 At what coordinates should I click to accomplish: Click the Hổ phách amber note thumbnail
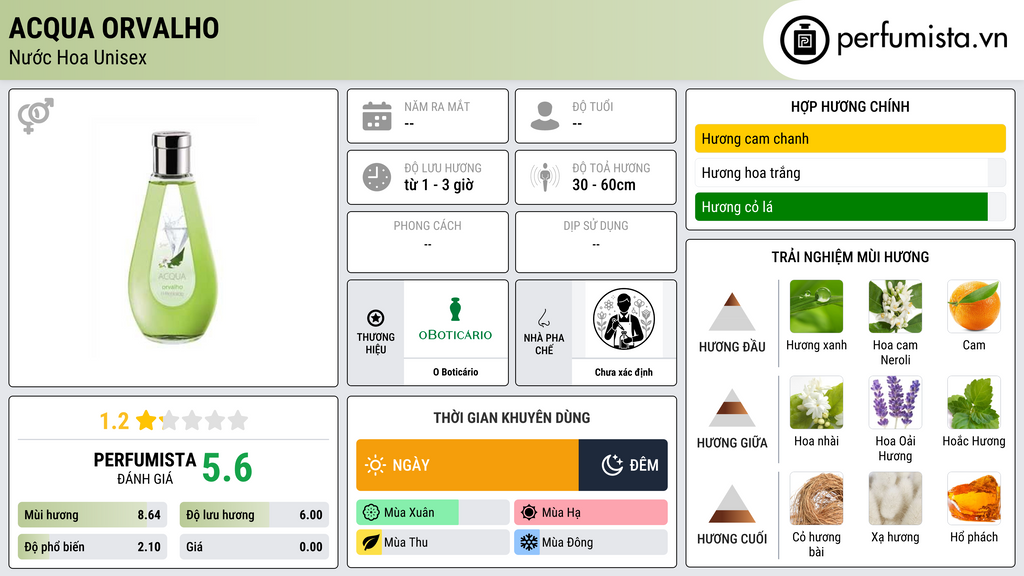point(974,498)
